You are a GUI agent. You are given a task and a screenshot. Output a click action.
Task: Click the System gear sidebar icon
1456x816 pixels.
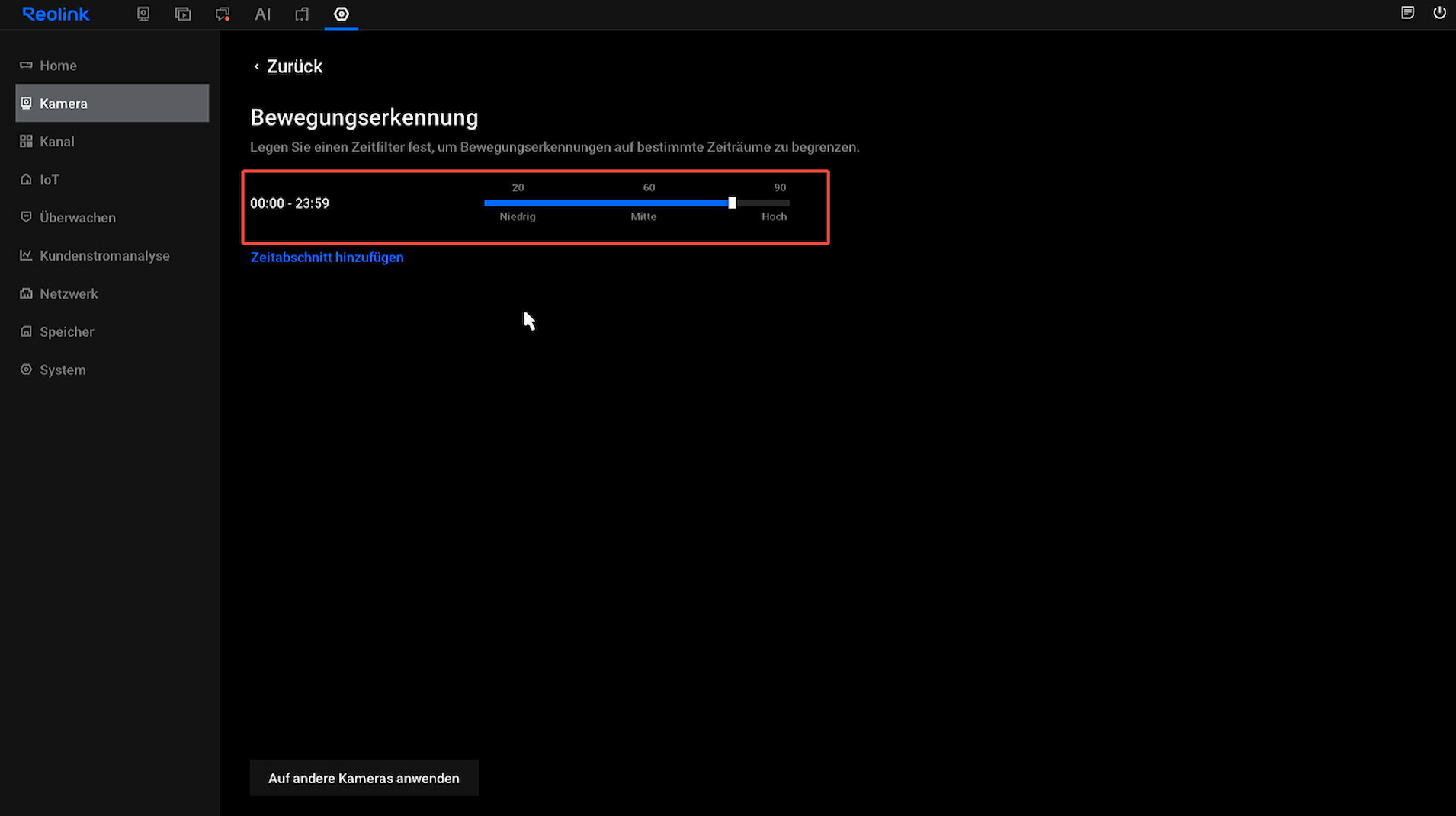pos(26,370)
